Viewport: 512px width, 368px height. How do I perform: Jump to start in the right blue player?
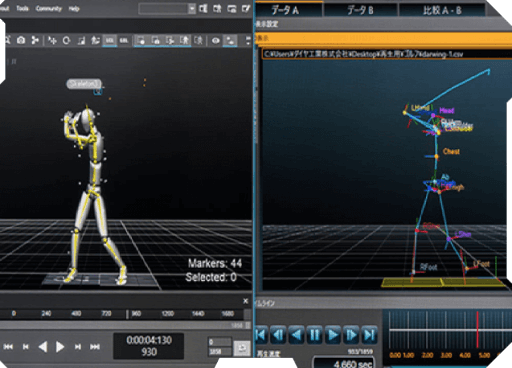(x=262, y=335)
